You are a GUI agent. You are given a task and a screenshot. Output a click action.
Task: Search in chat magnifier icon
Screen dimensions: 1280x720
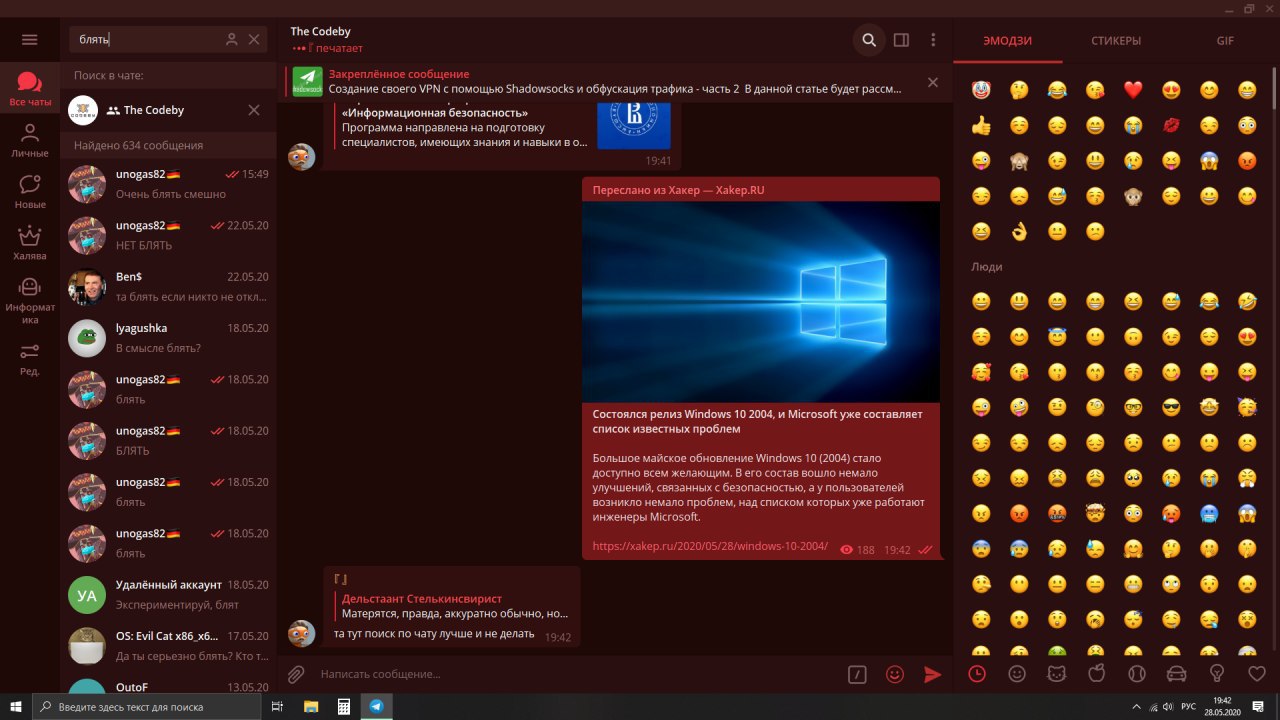[869, 40]
